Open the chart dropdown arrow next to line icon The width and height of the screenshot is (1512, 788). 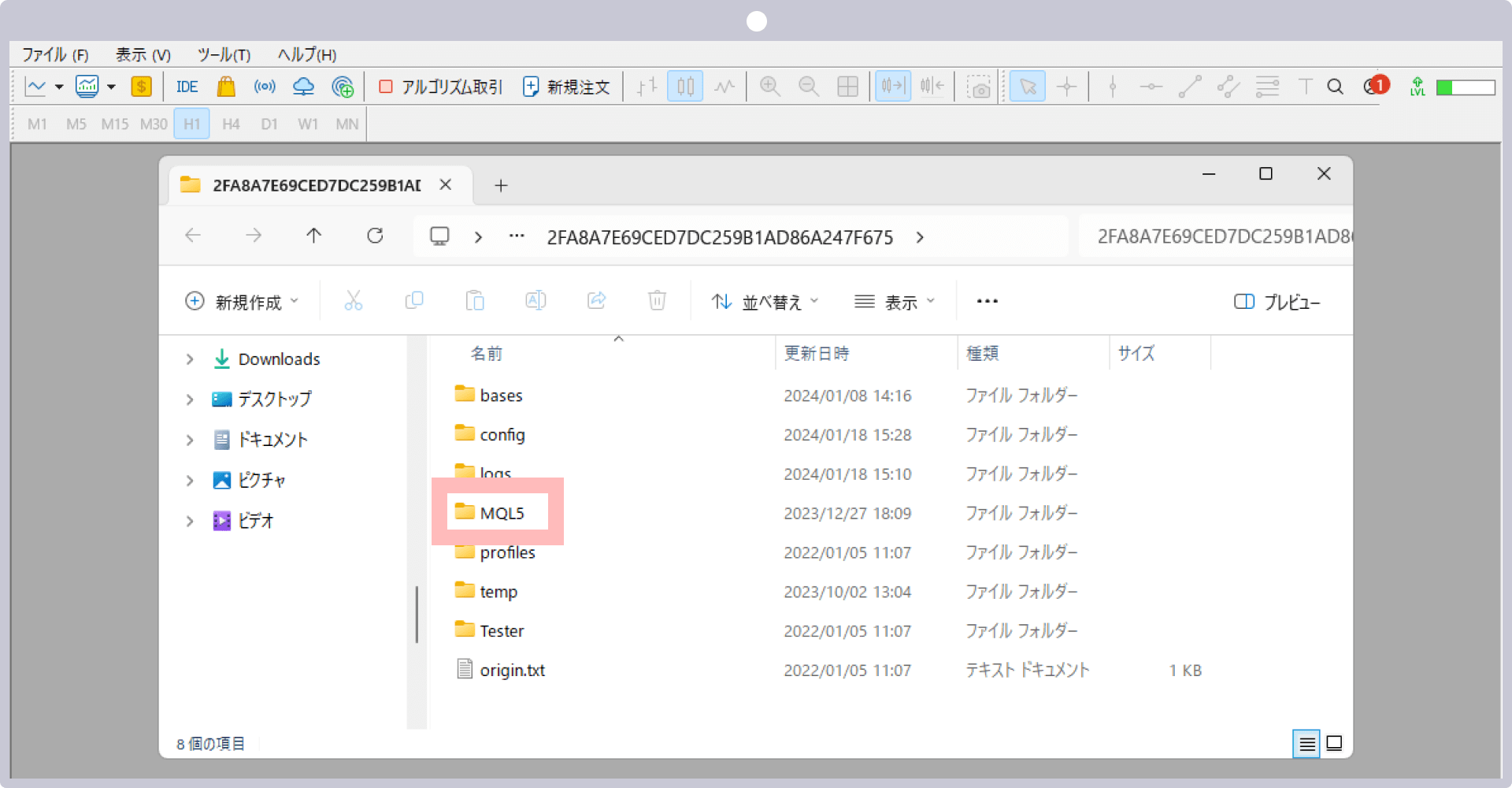point(59,87)
